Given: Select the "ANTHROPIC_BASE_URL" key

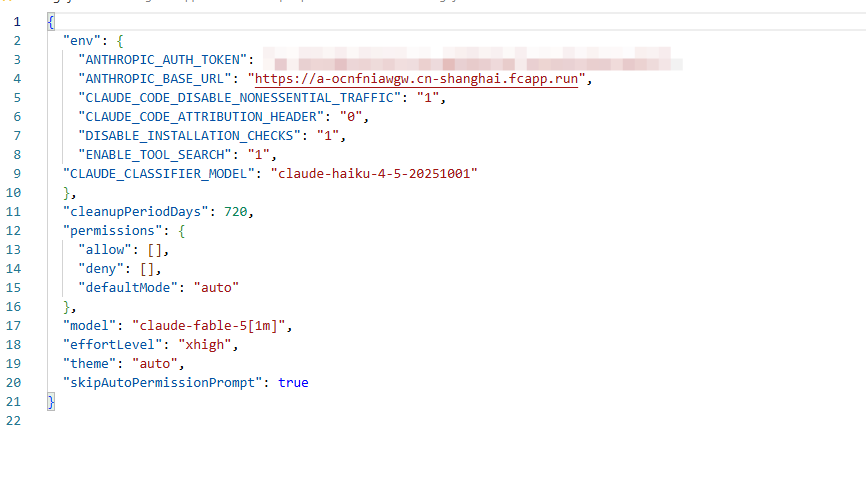Looking at the screenshot, I should coord(155,79).
